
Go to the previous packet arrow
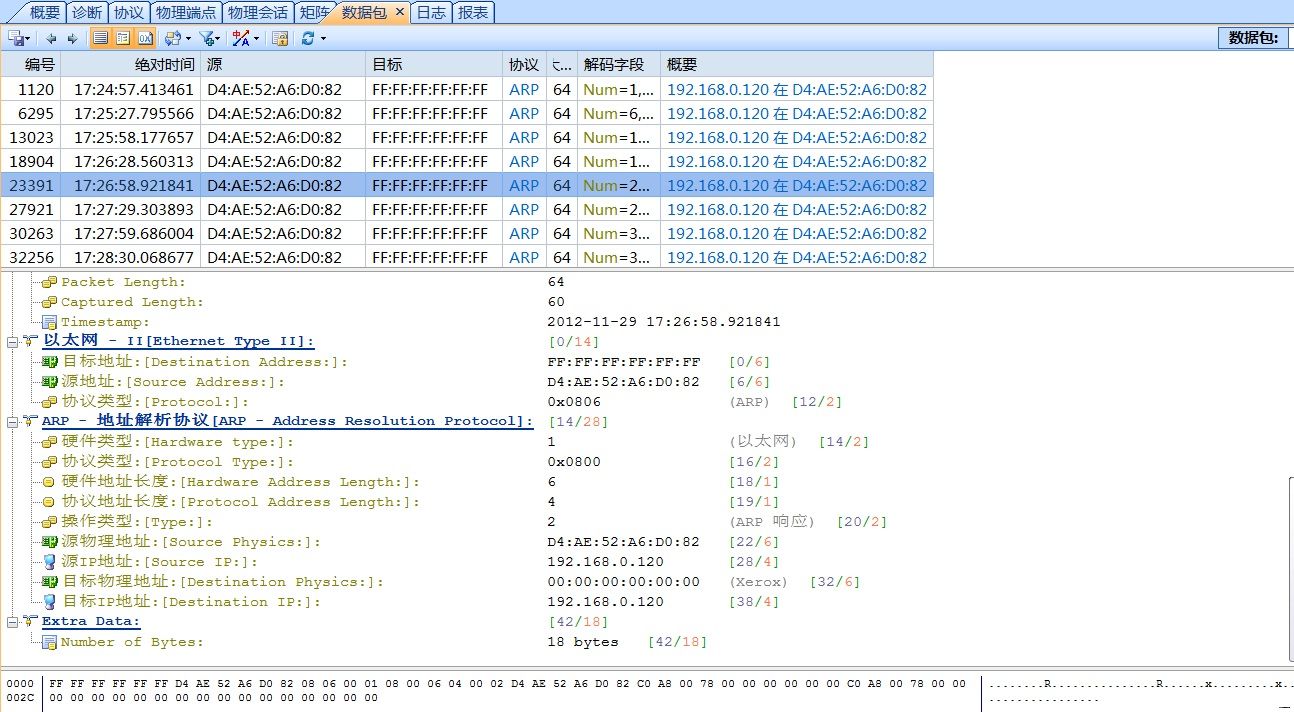point(52,38)
